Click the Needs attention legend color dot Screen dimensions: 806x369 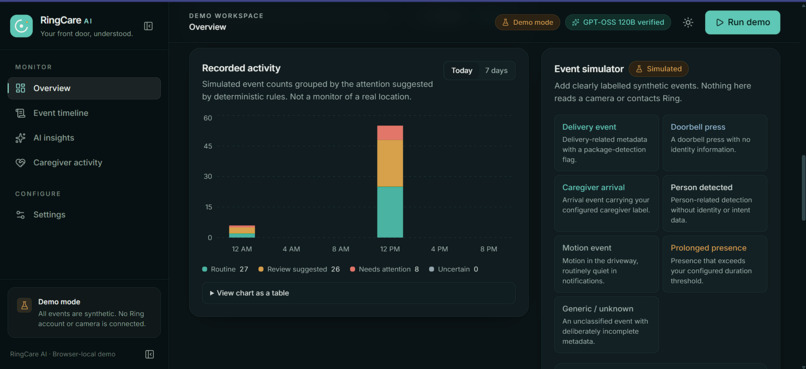[x=353, y=269]
